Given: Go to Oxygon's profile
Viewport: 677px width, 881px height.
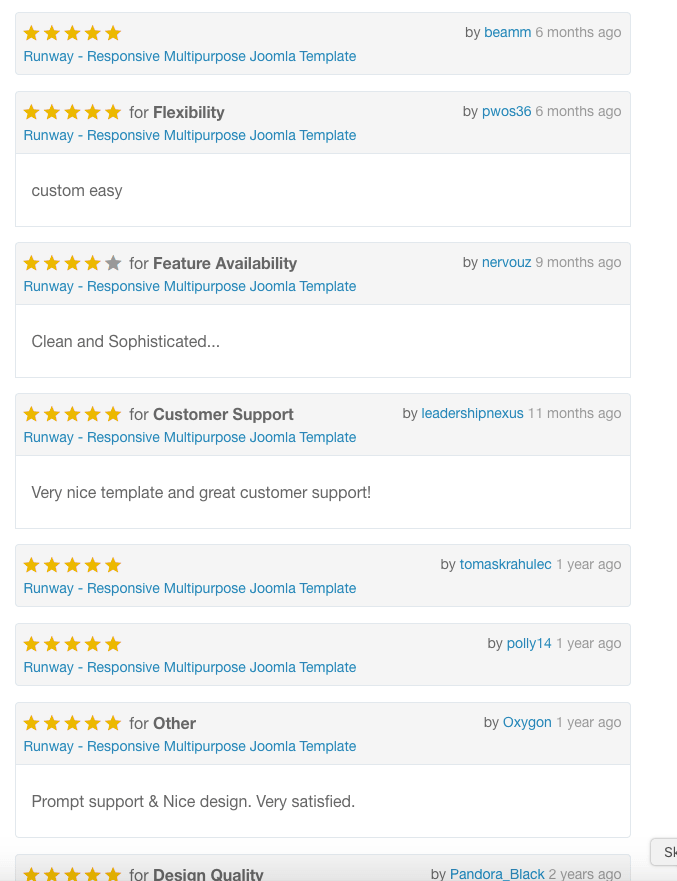Looking at the screenshot, I should point(527,722).
